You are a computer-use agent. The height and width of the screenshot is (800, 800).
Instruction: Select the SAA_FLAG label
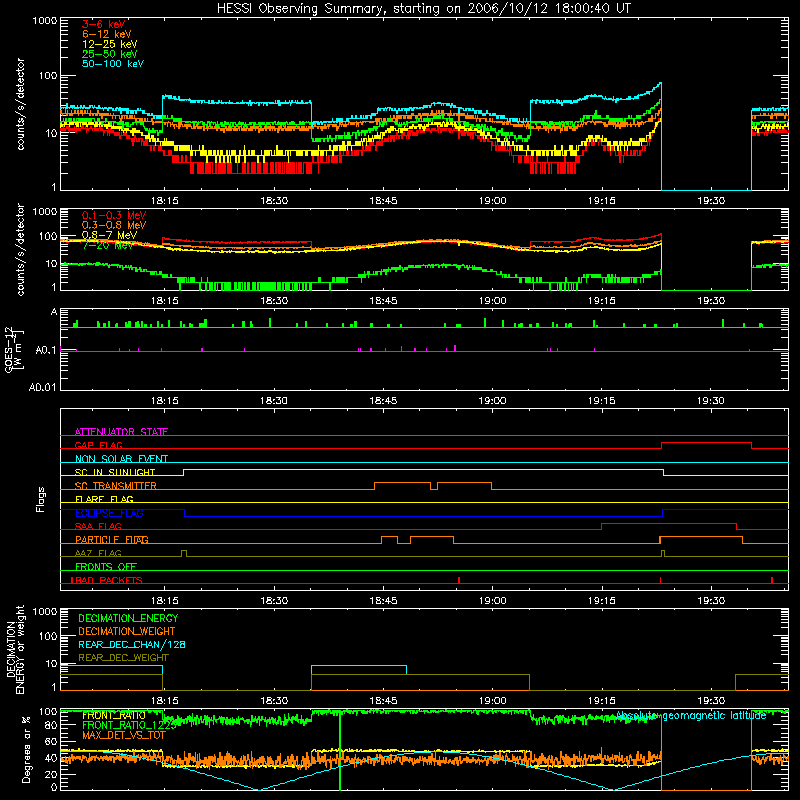[x=98, y=526]
